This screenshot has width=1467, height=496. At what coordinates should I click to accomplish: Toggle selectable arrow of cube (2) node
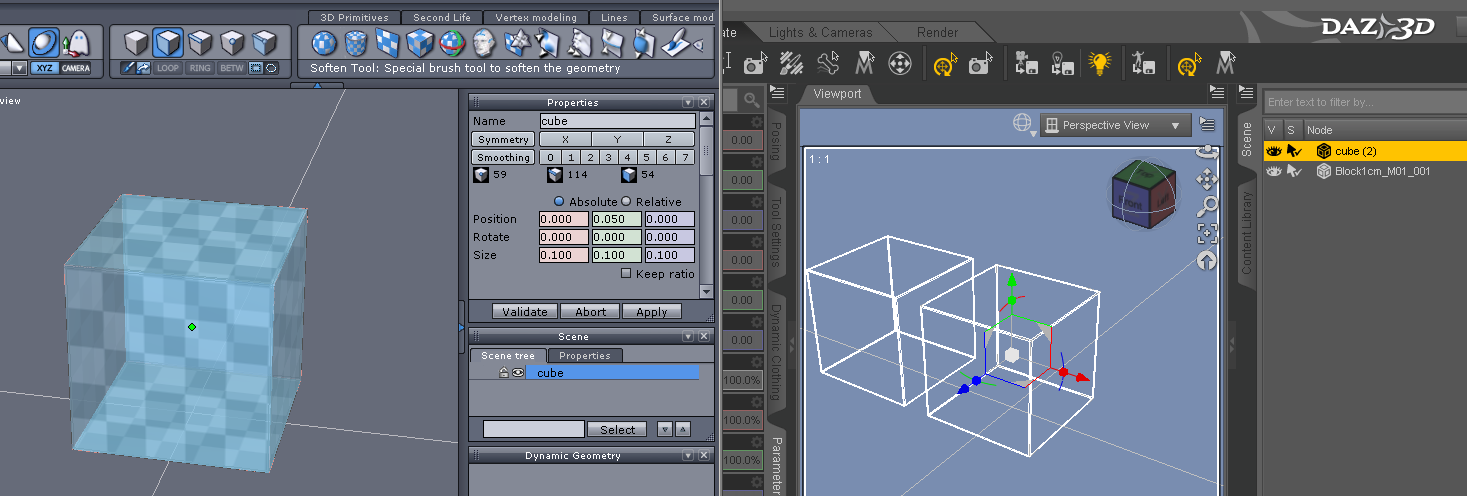point(1293,151)
